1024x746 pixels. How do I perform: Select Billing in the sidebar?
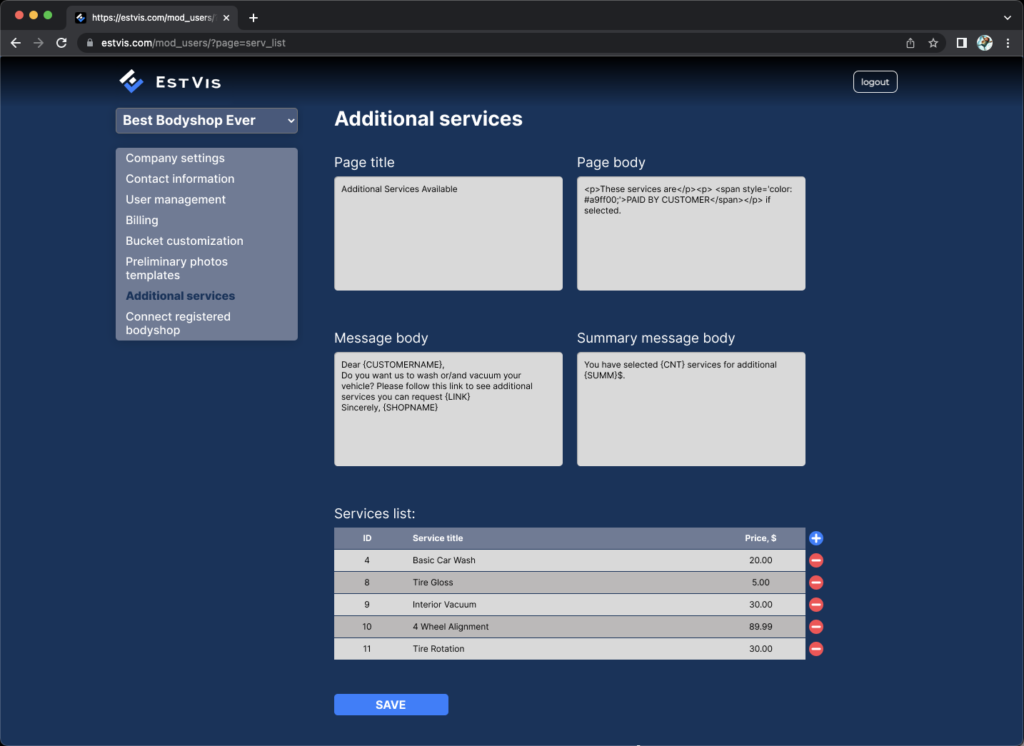(x=142, y=221)
